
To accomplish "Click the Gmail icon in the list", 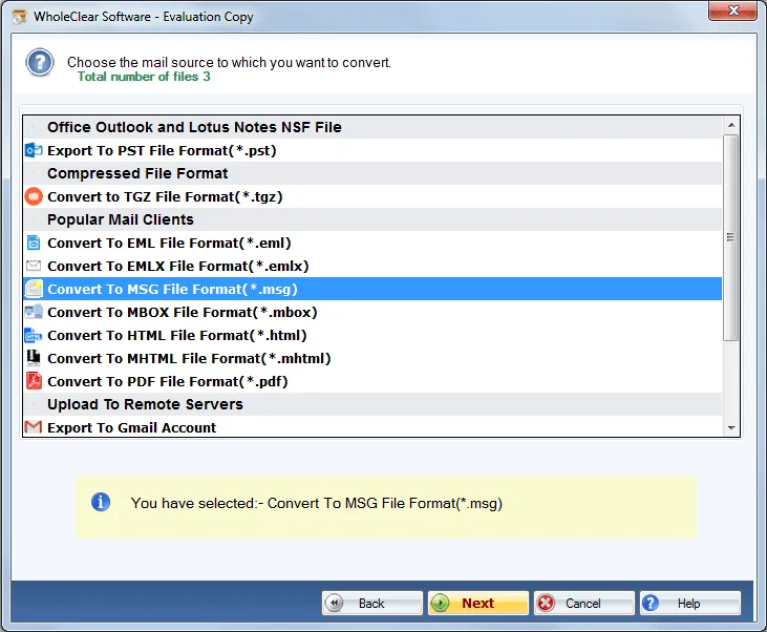I will tap(33, 427).
